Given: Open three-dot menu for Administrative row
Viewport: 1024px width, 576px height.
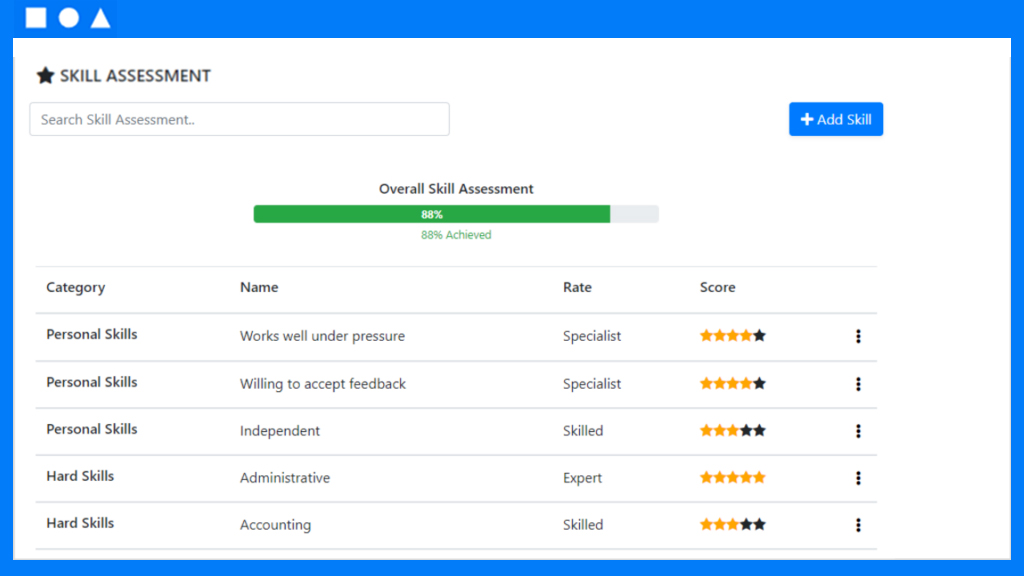Looking at the screenshot, I should point(858,478).
